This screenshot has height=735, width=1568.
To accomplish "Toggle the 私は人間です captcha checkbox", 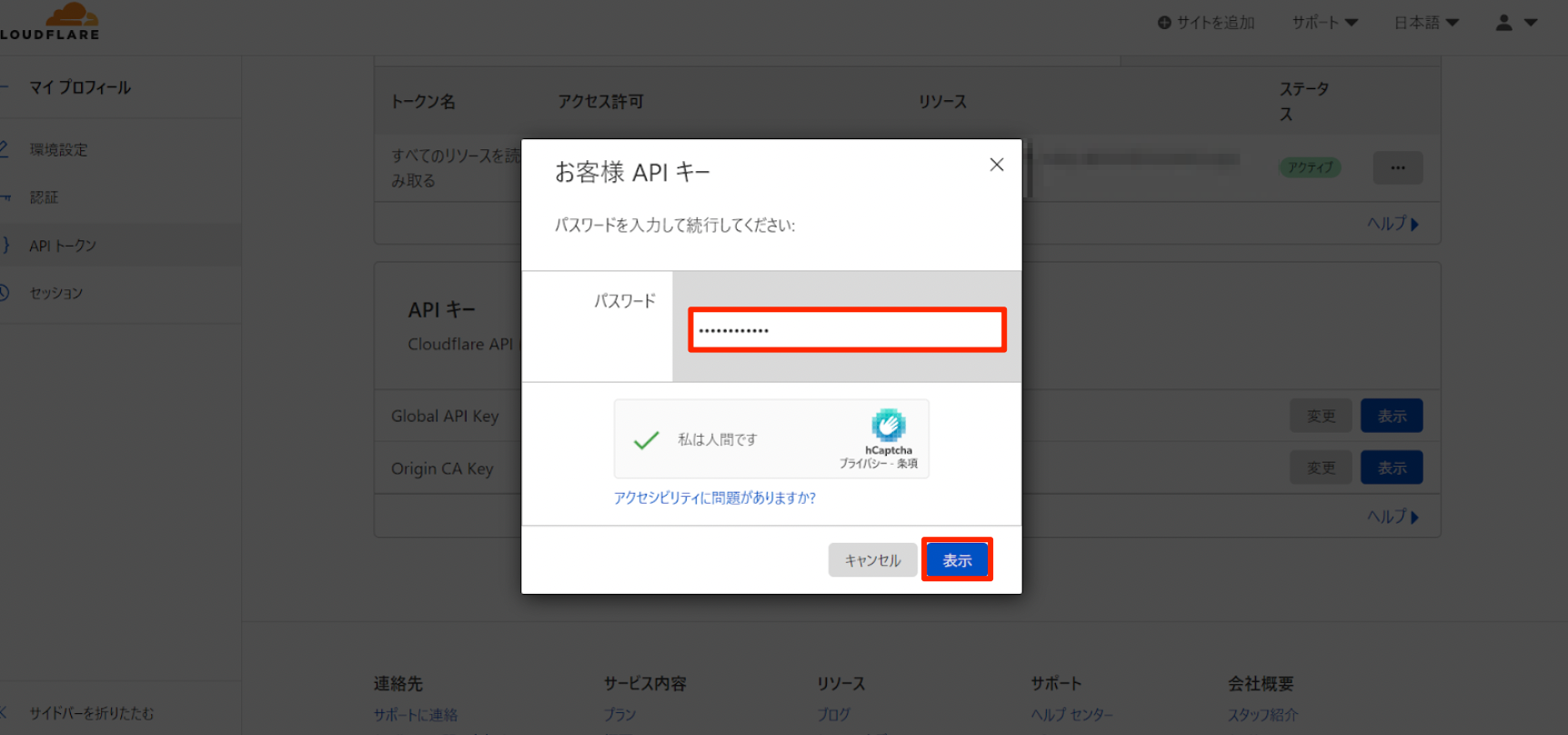I will point(647,440).
